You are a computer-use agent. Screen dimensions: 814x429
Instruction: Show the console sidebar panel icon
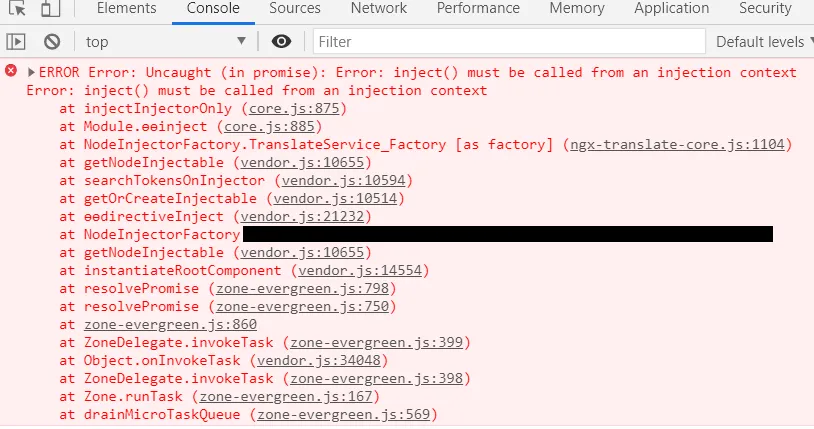click(x=16, y=42)
